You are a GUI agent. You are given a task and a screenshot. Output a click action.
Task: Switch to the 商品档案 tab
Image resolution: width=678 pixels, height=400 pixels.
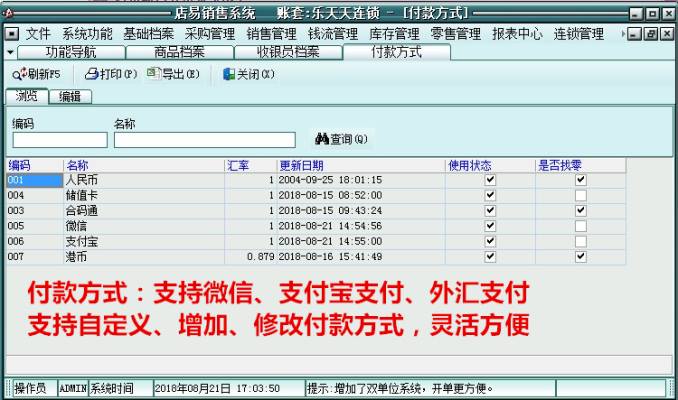pyautogui.click(x=179, y=52)
